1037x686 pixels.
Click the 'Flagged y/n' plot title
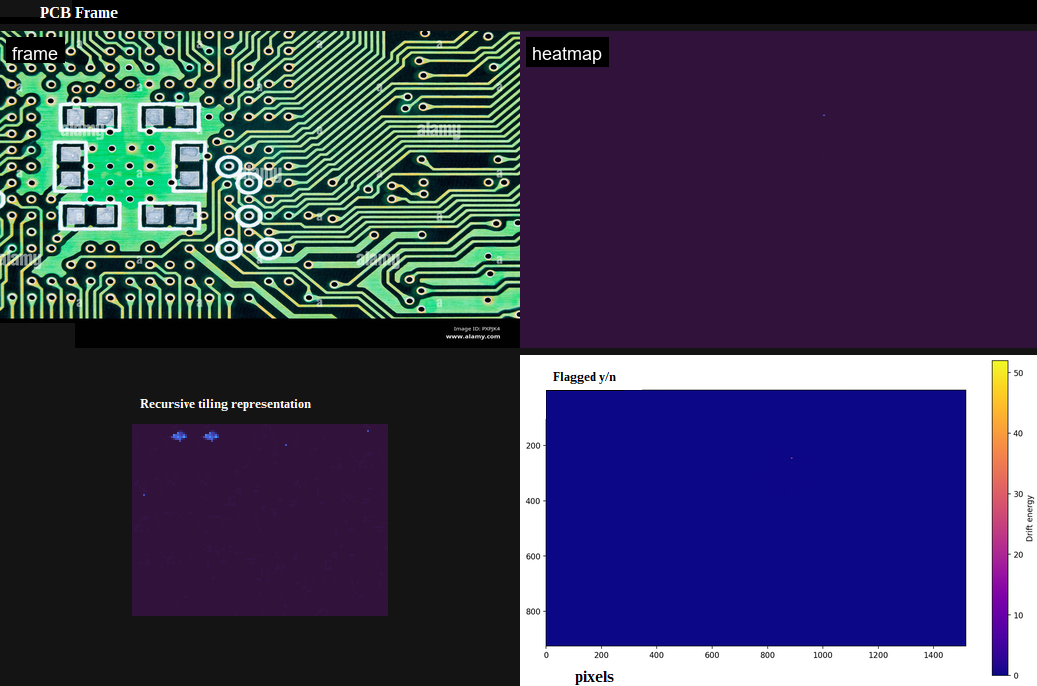(584, 377)
